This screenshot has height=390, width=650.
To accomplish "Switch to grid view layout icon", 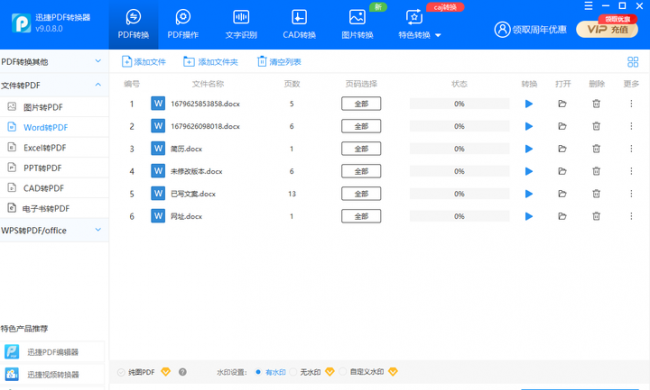I will (633, 62).
